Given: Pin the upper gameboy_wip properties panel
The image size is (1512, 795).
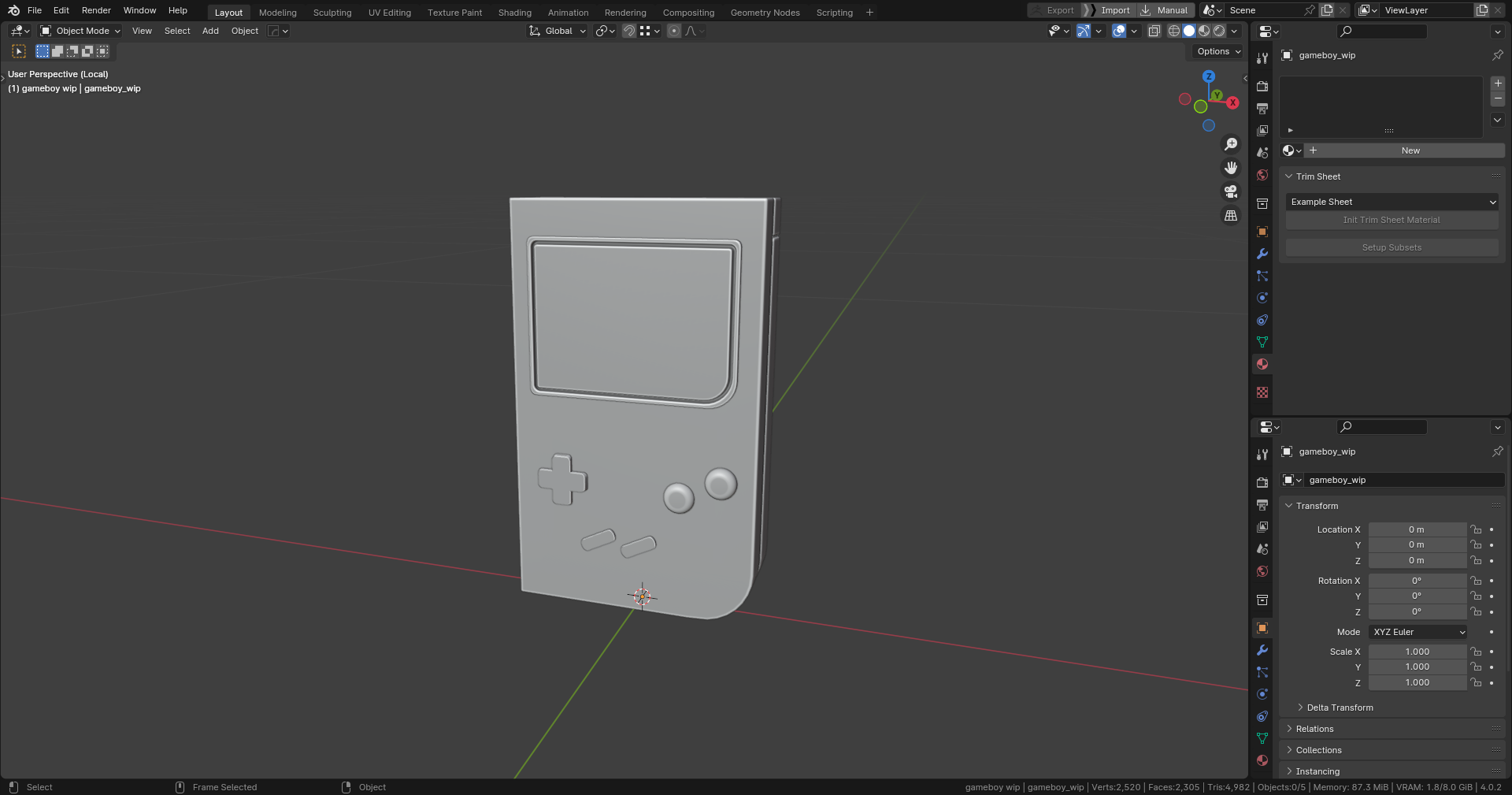Looking at the screenshot, I should pos(1497,55).
